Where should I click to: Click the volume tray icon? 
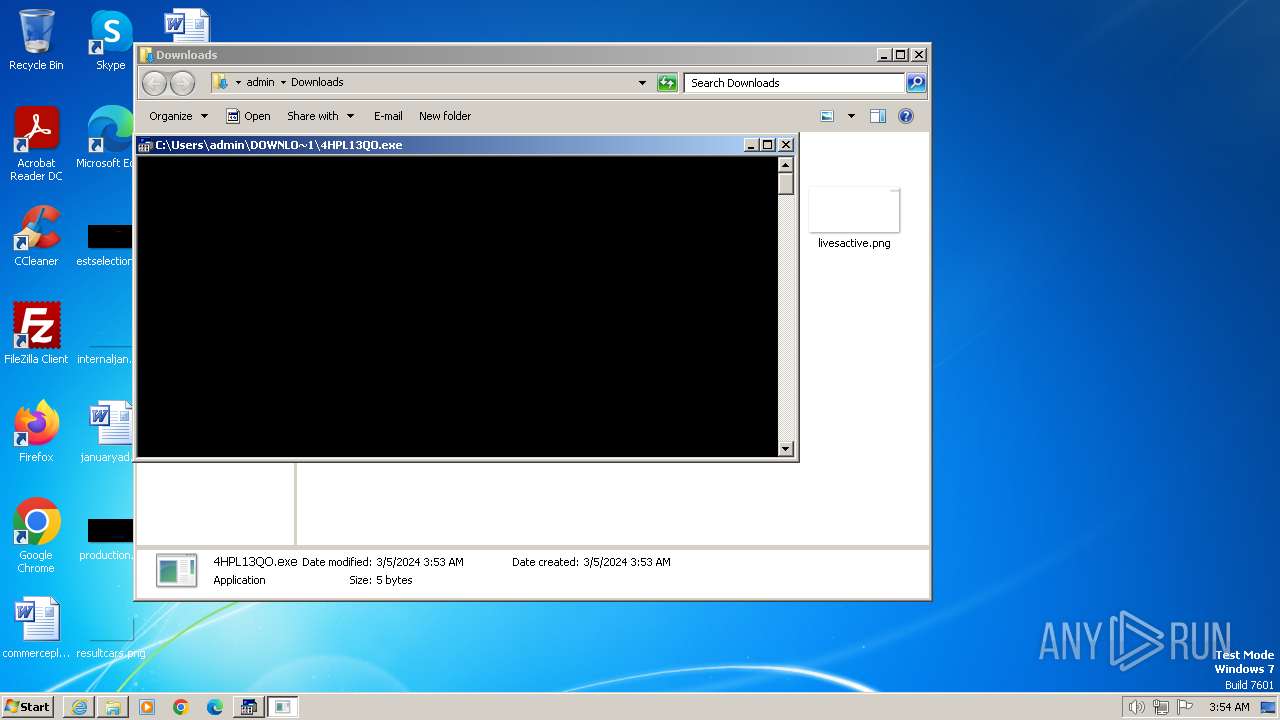pos(1136,707)
